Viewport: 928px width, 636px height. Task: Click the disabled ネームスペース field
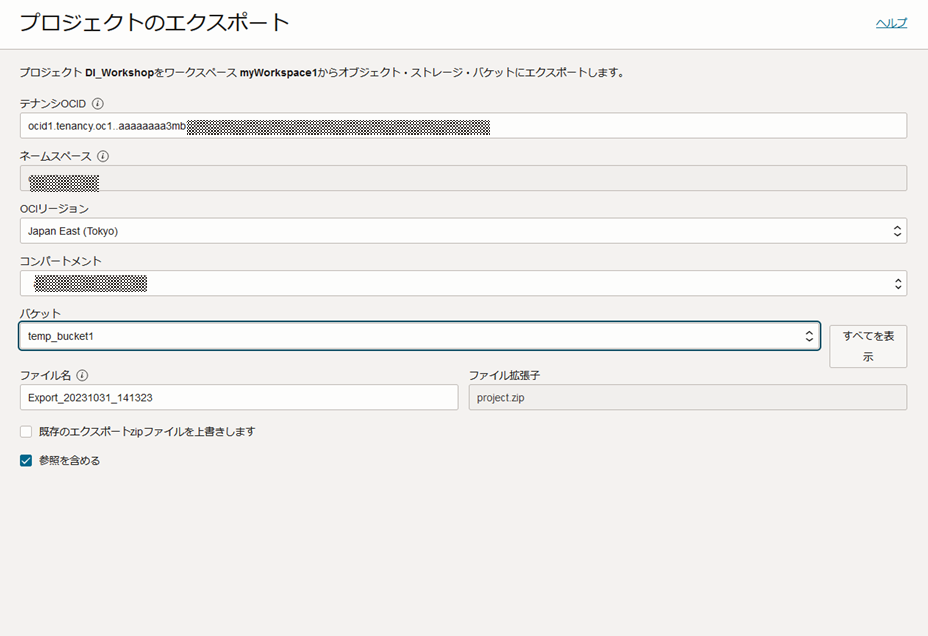(x=463, y=178)
